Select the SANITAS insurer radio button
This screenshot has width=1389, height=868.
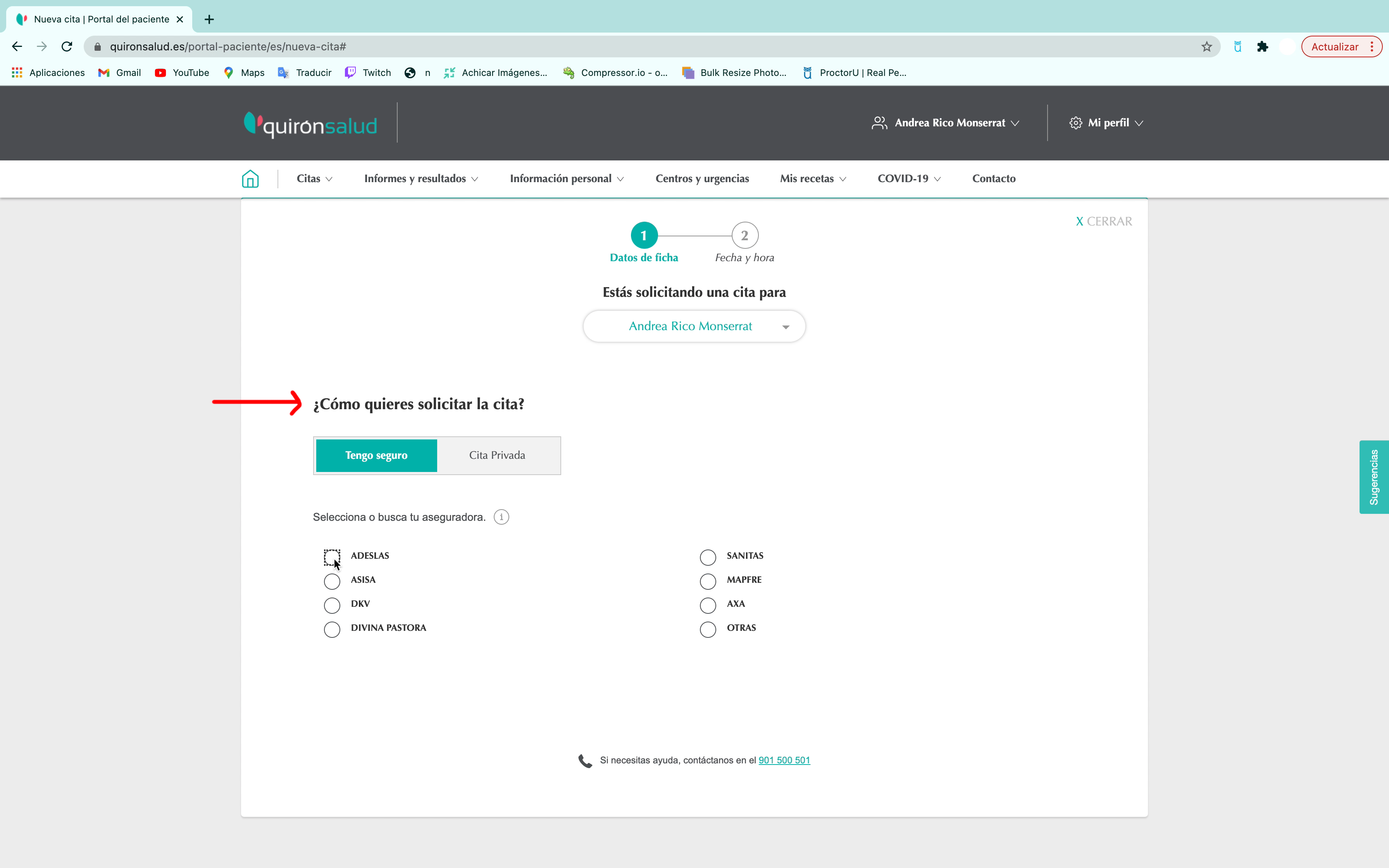(x=708, y=558)
